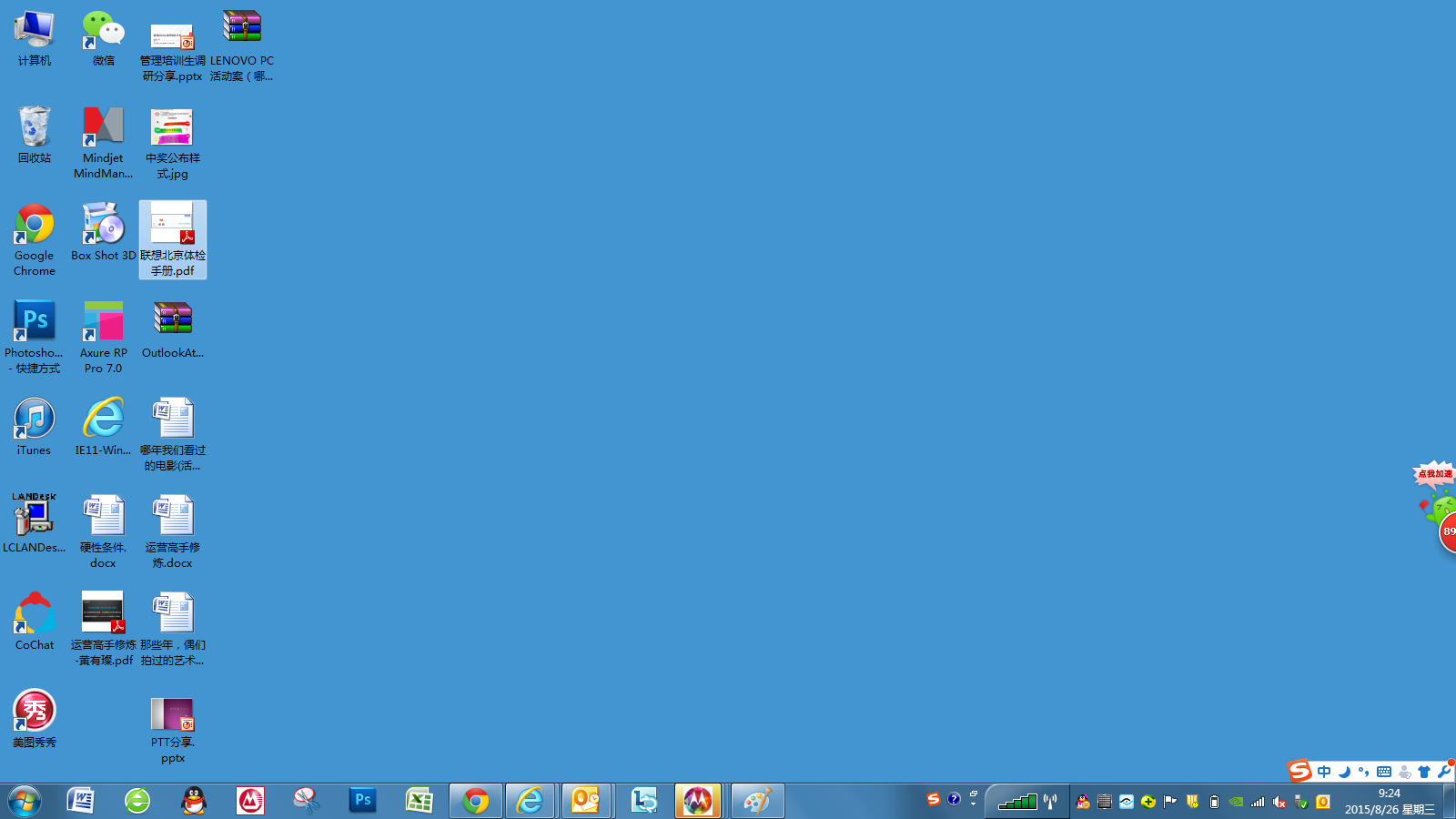
Task: Open the language bar help icon
Action: pyautogui.click(x=954, y=799)
